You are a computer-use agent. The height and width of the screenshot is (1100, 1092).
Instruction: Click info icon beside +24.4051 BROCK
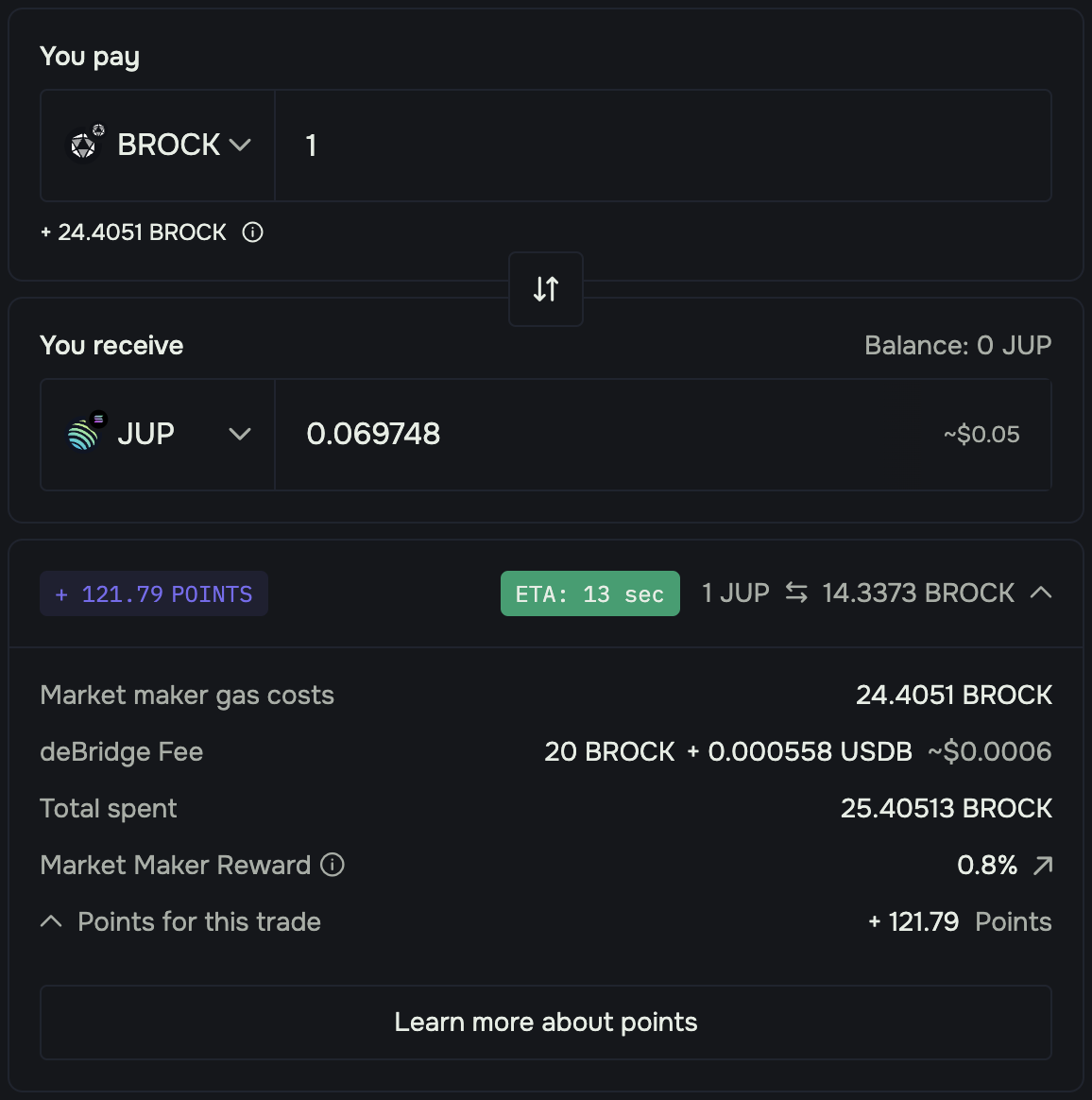[x=252, y=232]
